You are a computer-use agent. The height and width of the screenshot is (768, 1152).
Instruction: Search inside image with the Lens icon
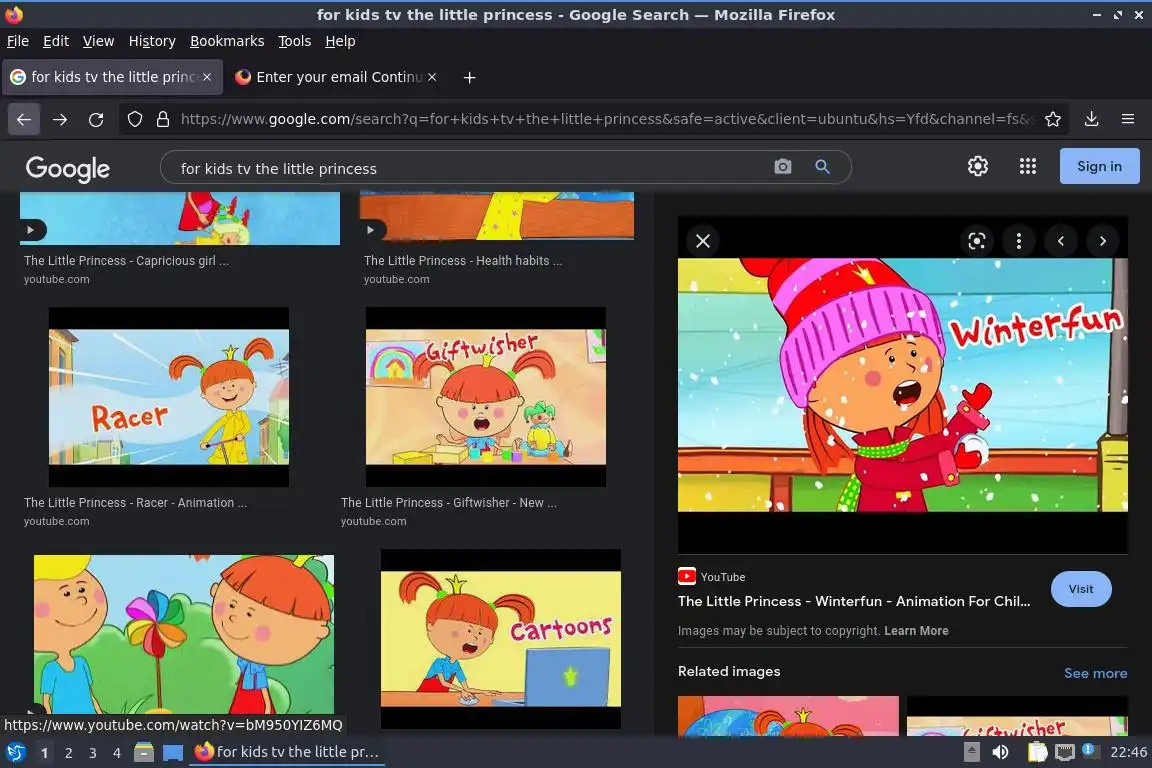point(976,241)
